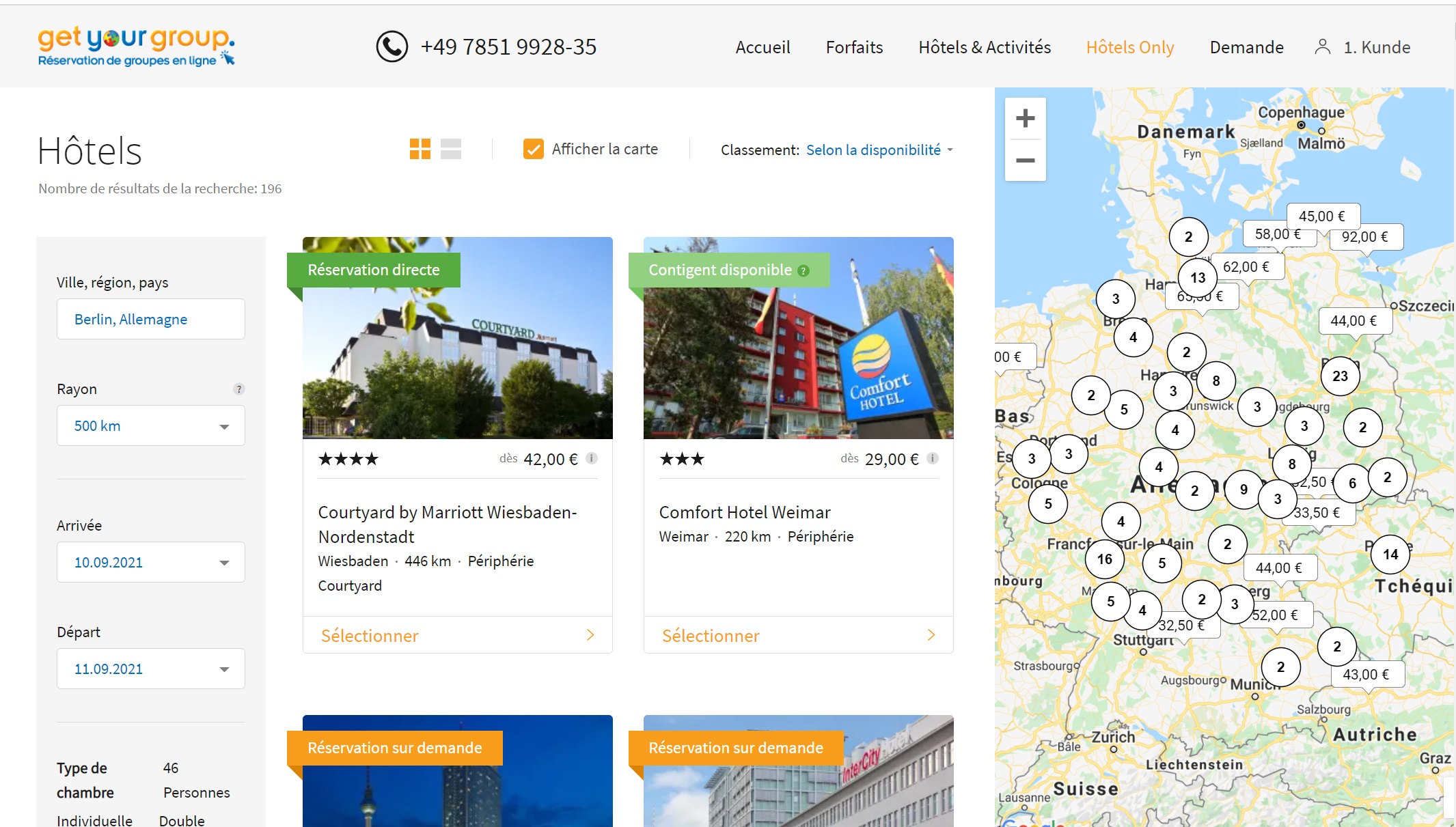Zoom out on the map
This screenshot has height=827, width=1456.
click(x=1026, y=160)
